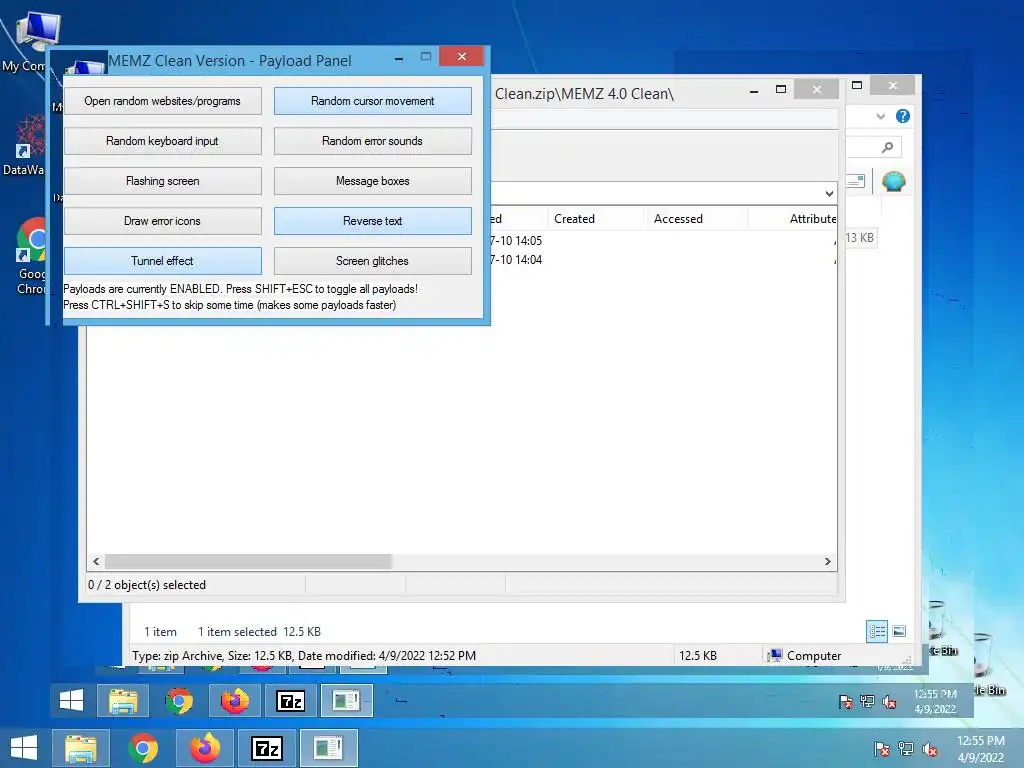Open File Explorer from the lowest taskbar
This screenshot has width=1024, height=768.
[x=80, y=748]
